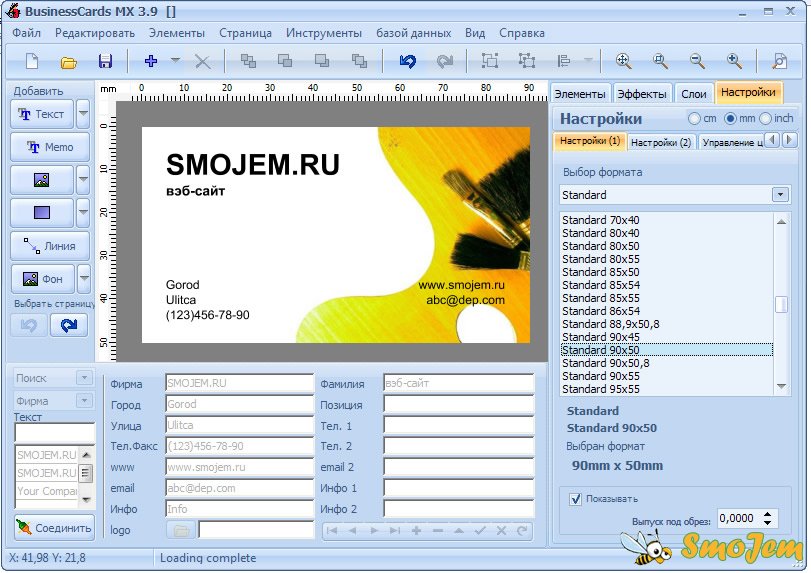
Task: Browse logo file with folder button
Action: (x=181, y=531)
